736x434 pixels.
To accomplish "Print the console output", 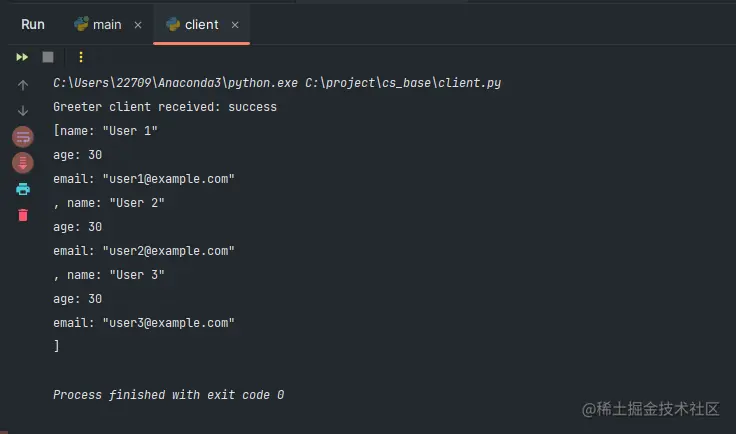I will (x=23, y=188).
